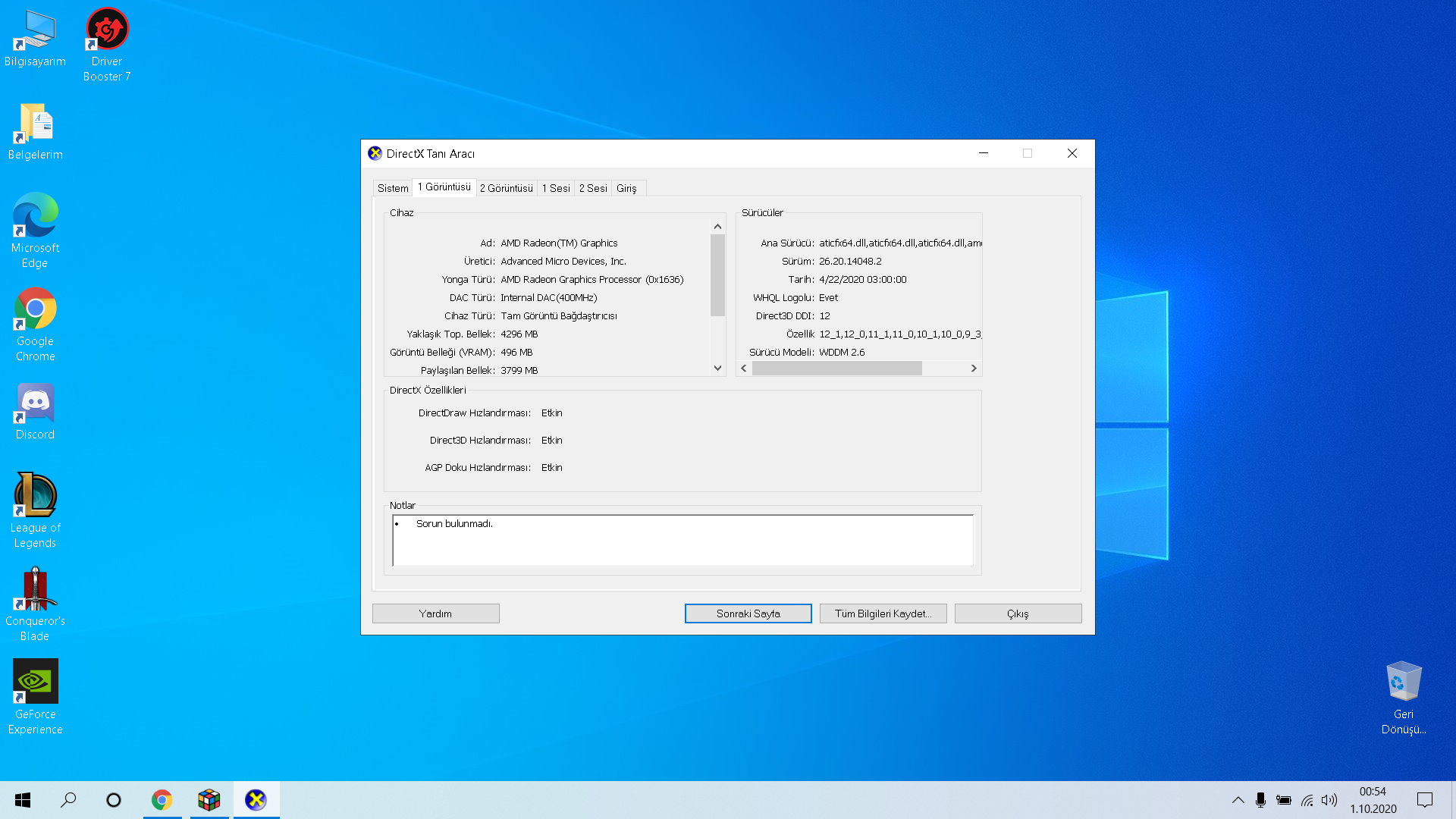Switch to the 2 Görüntüsü tab
The image size is (1456, 819).
click(x=506, y=188)
